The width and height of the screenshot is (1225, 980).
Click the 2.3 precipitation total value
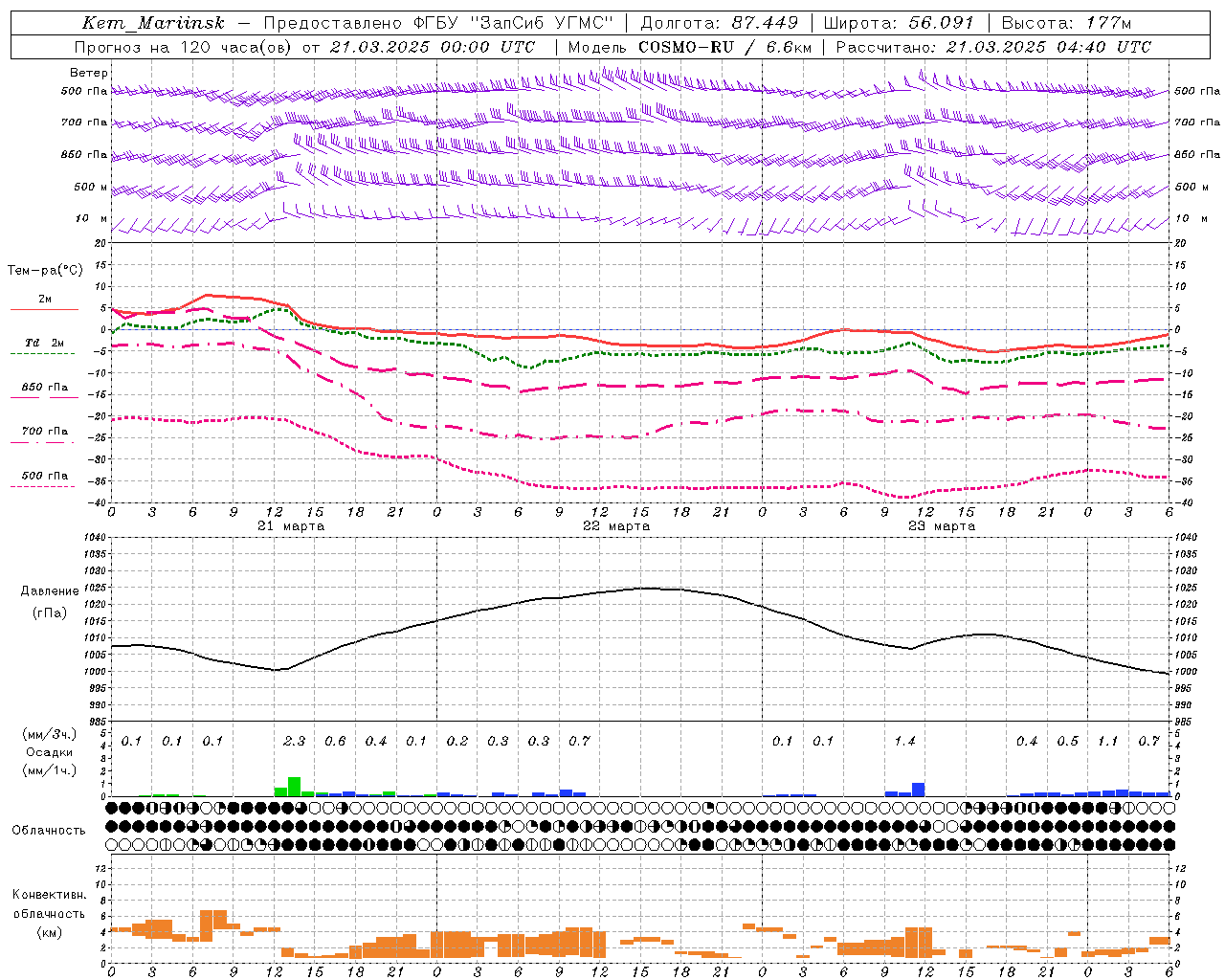click(x=294, y=741)
